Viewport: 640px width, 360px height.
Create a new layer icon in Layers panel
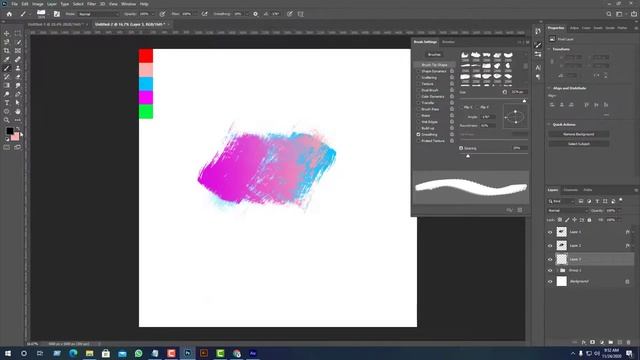click(x=620, y=342)
